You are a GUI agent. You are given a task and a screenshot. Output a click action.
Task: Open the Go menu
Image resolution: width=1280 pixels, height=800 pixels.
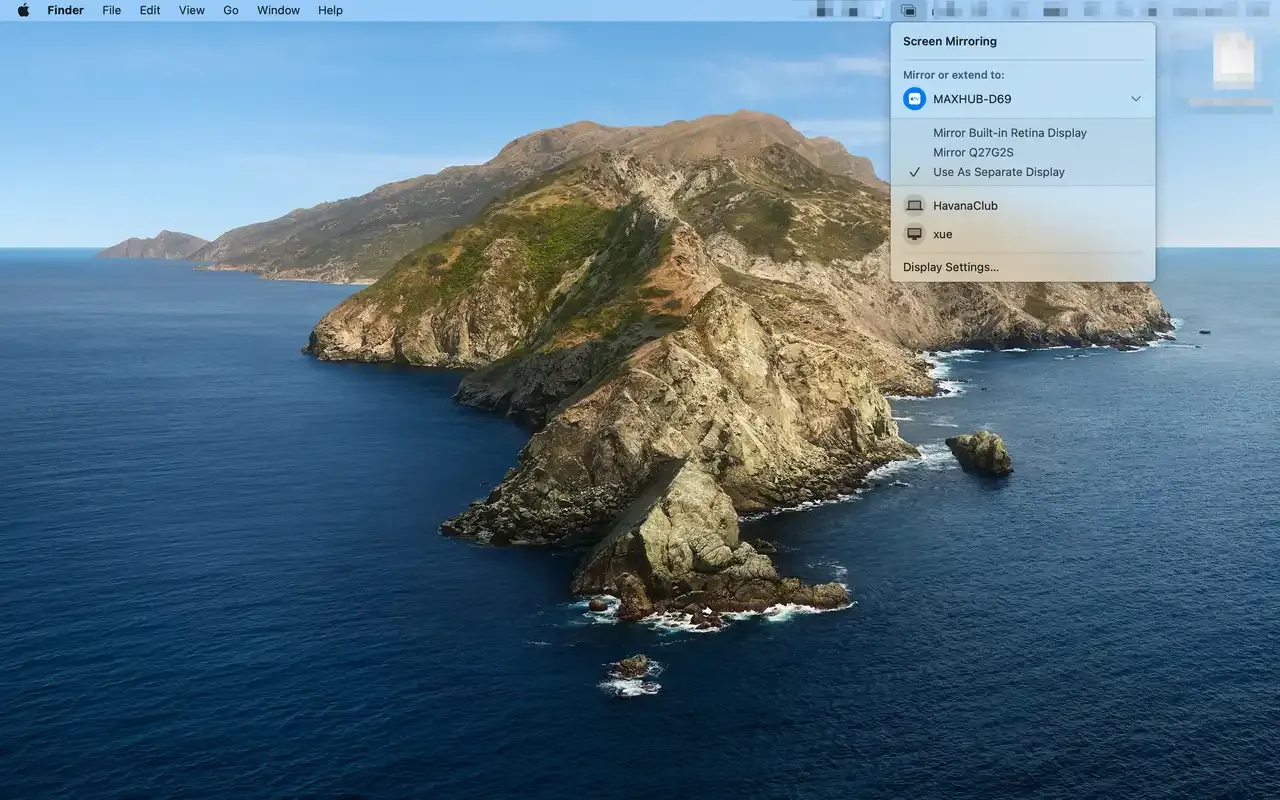[231, 10]
